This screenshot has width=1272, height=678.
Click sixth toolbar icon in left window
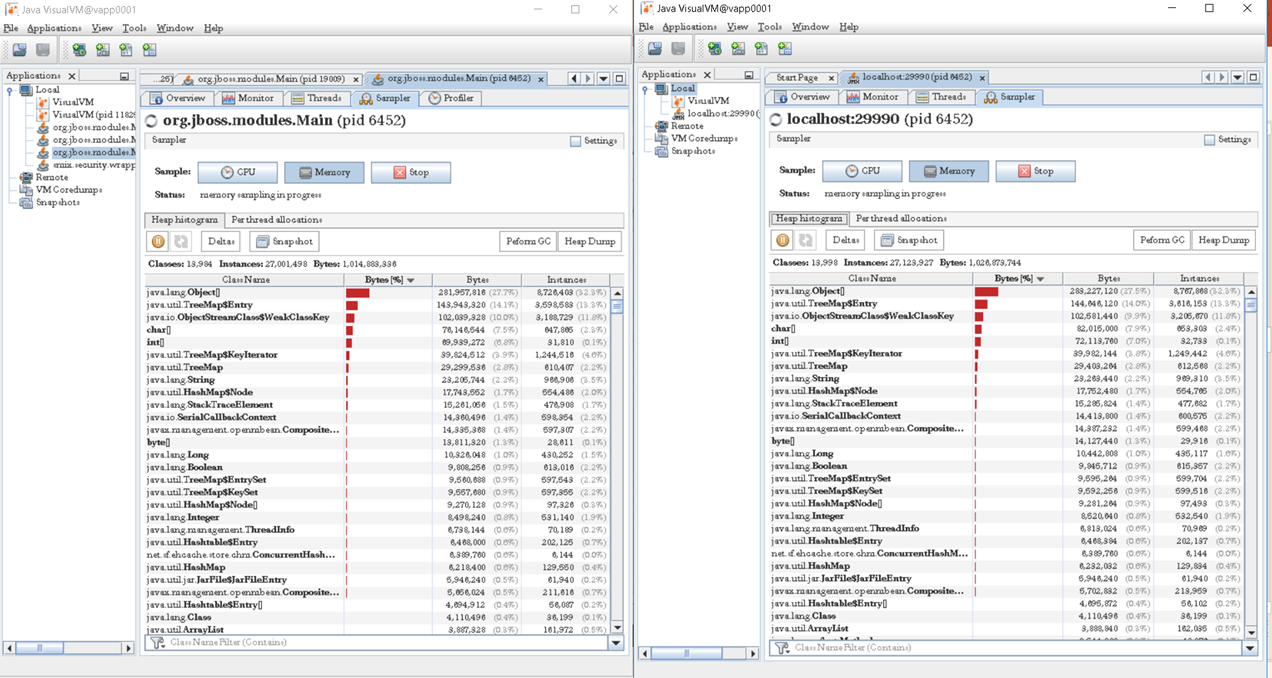(150, 49)
